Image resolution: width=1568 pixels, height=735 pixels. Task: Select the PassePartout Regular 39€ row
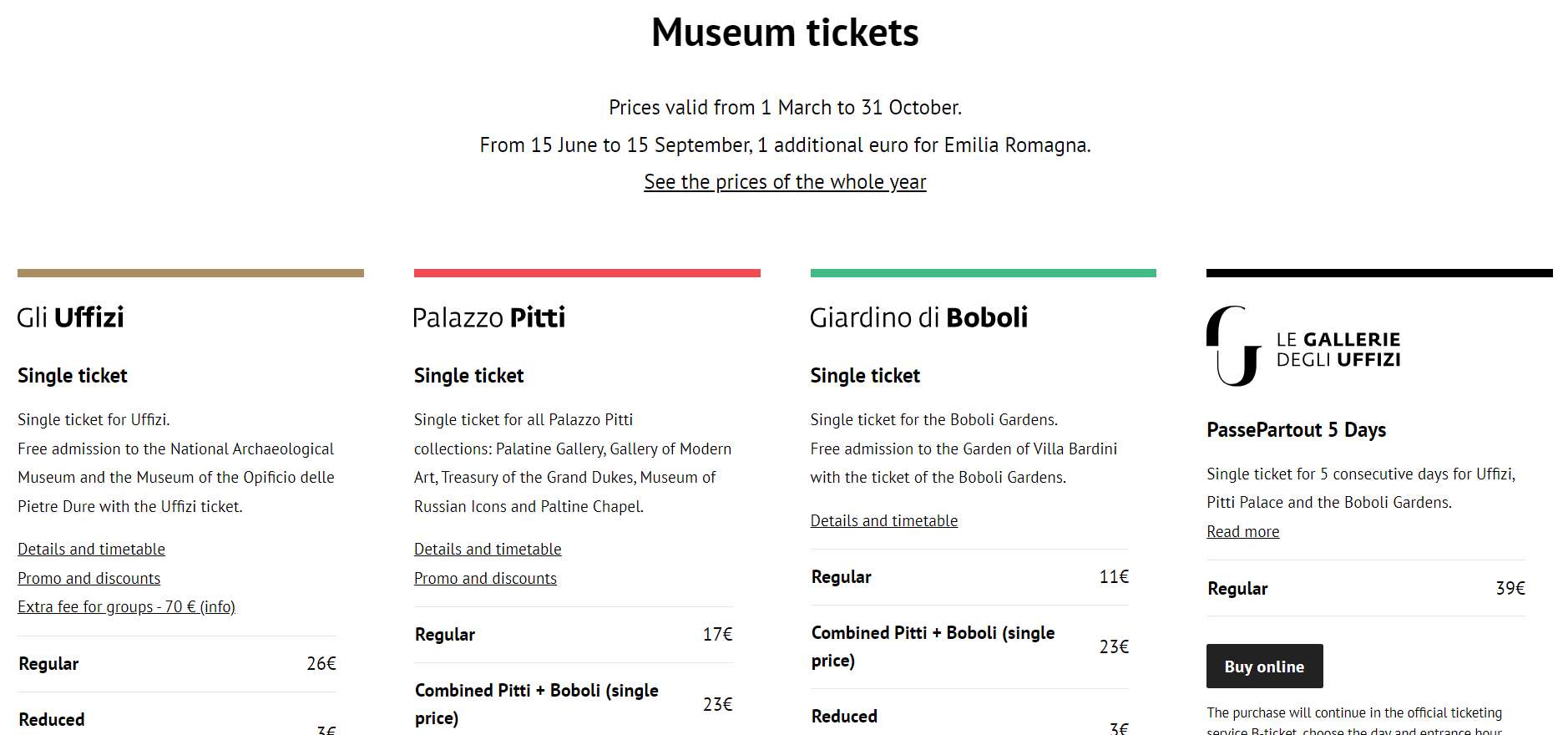[x=1366, y=589]
